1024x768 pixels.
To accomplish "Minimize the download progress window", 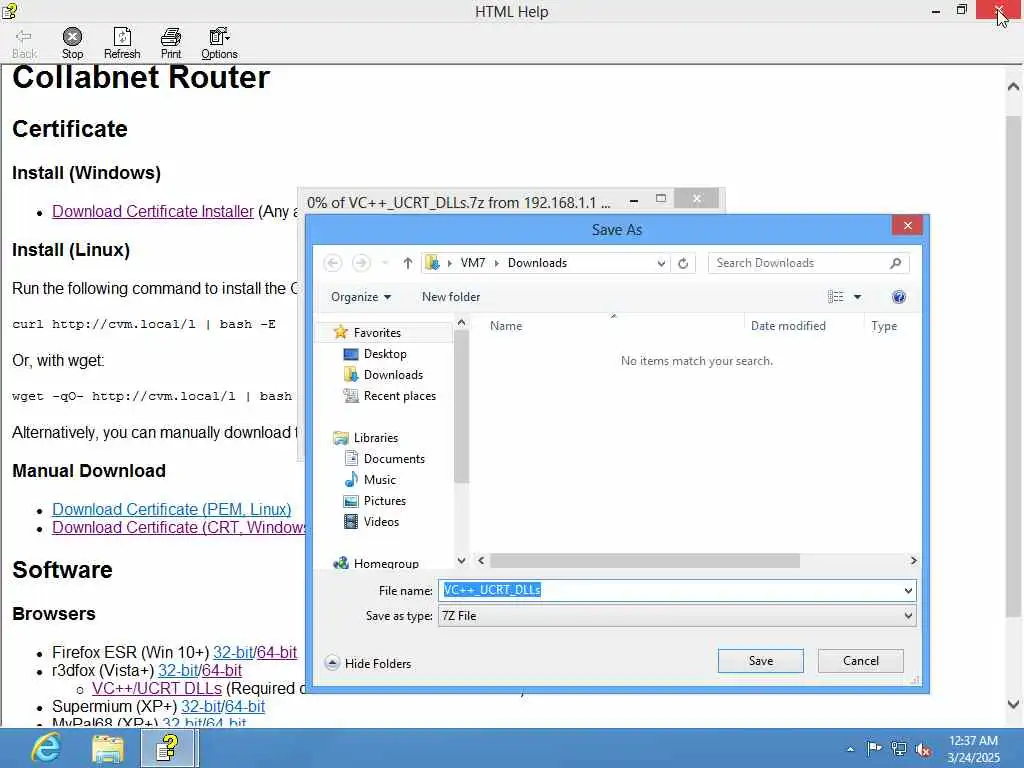I will [633, 201].
